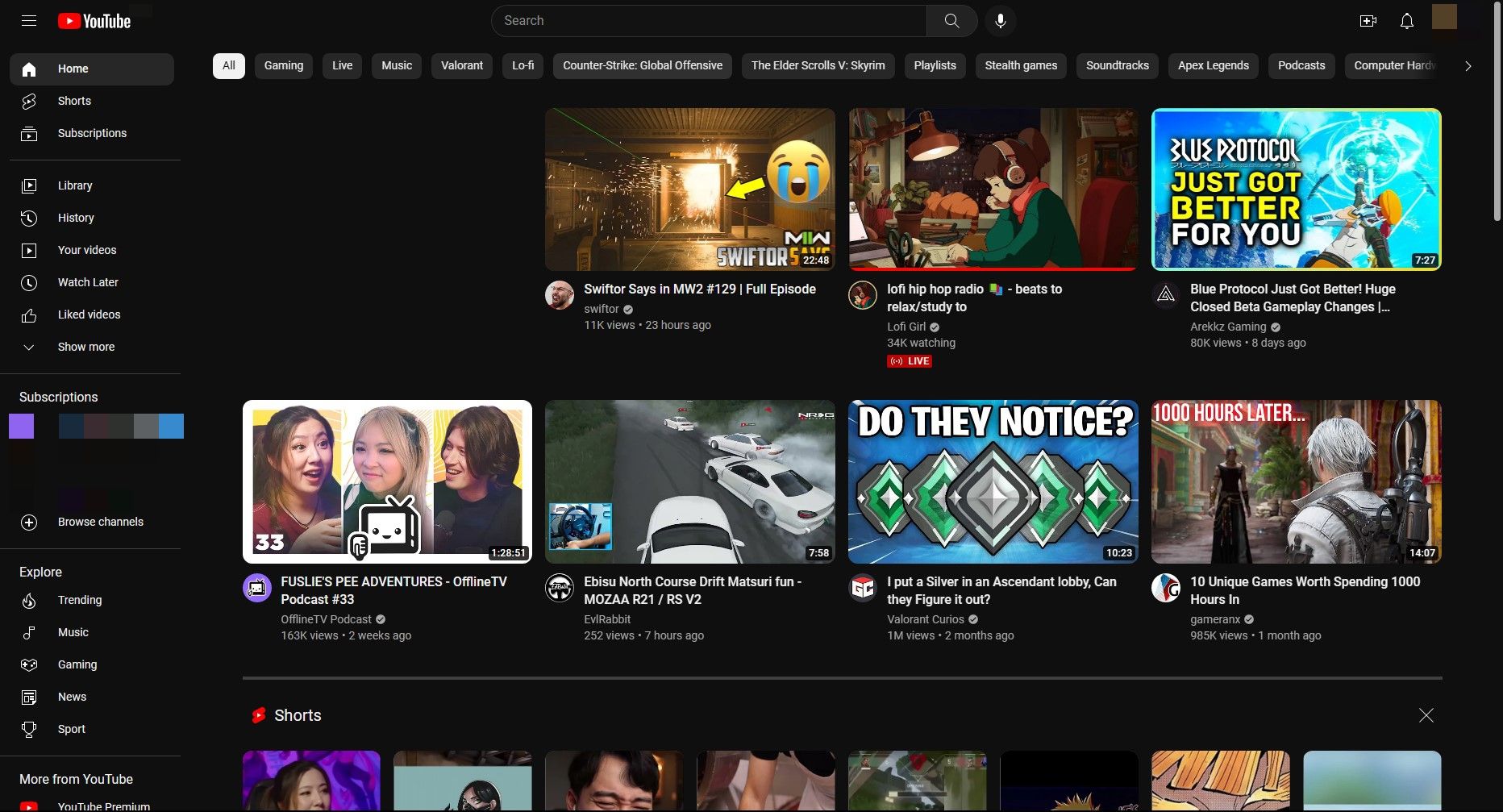Open Shorts from the sidebar
Image resolution: width=1503 pixels, height=812 pixels.
pos(74,101)
